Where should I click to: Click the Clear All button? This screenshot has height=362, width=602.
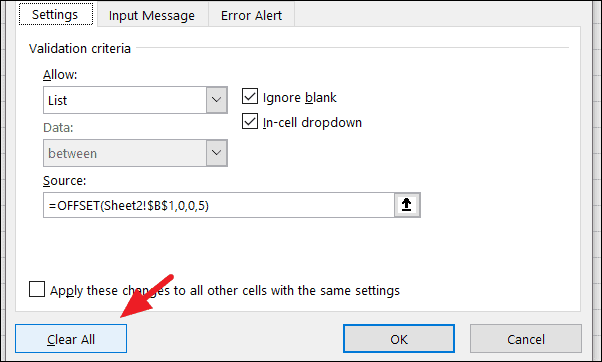tap(71, 339)
